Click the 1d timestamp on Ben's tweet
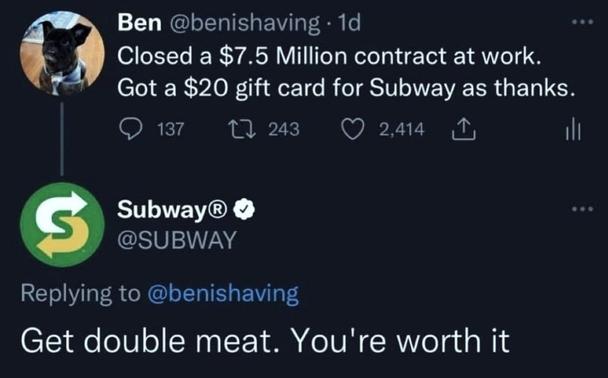This screenshot has height=378, width=608. tap(349, 22)
